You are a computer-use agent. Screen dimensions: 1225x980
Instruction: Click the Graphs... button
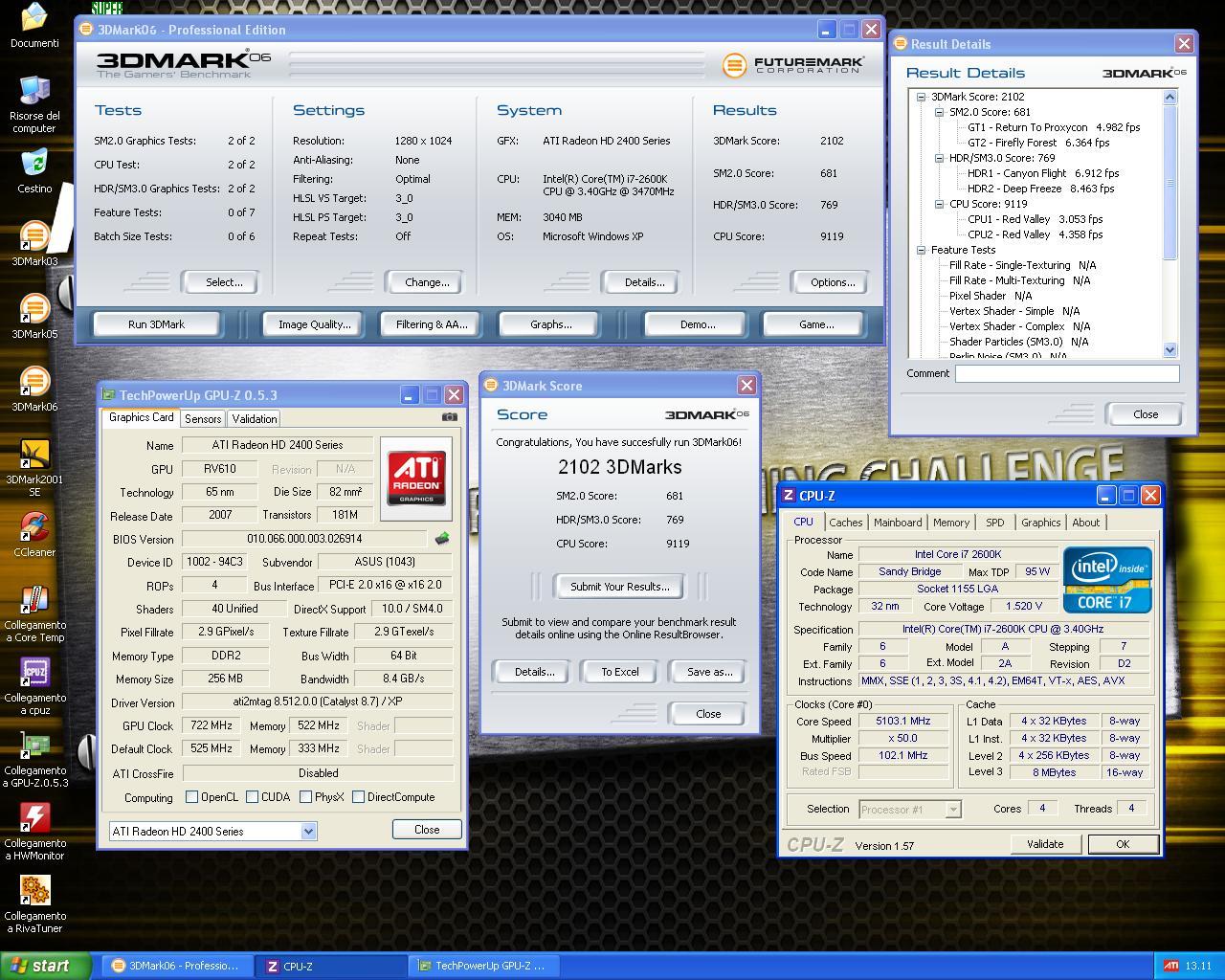coord(551,324)
